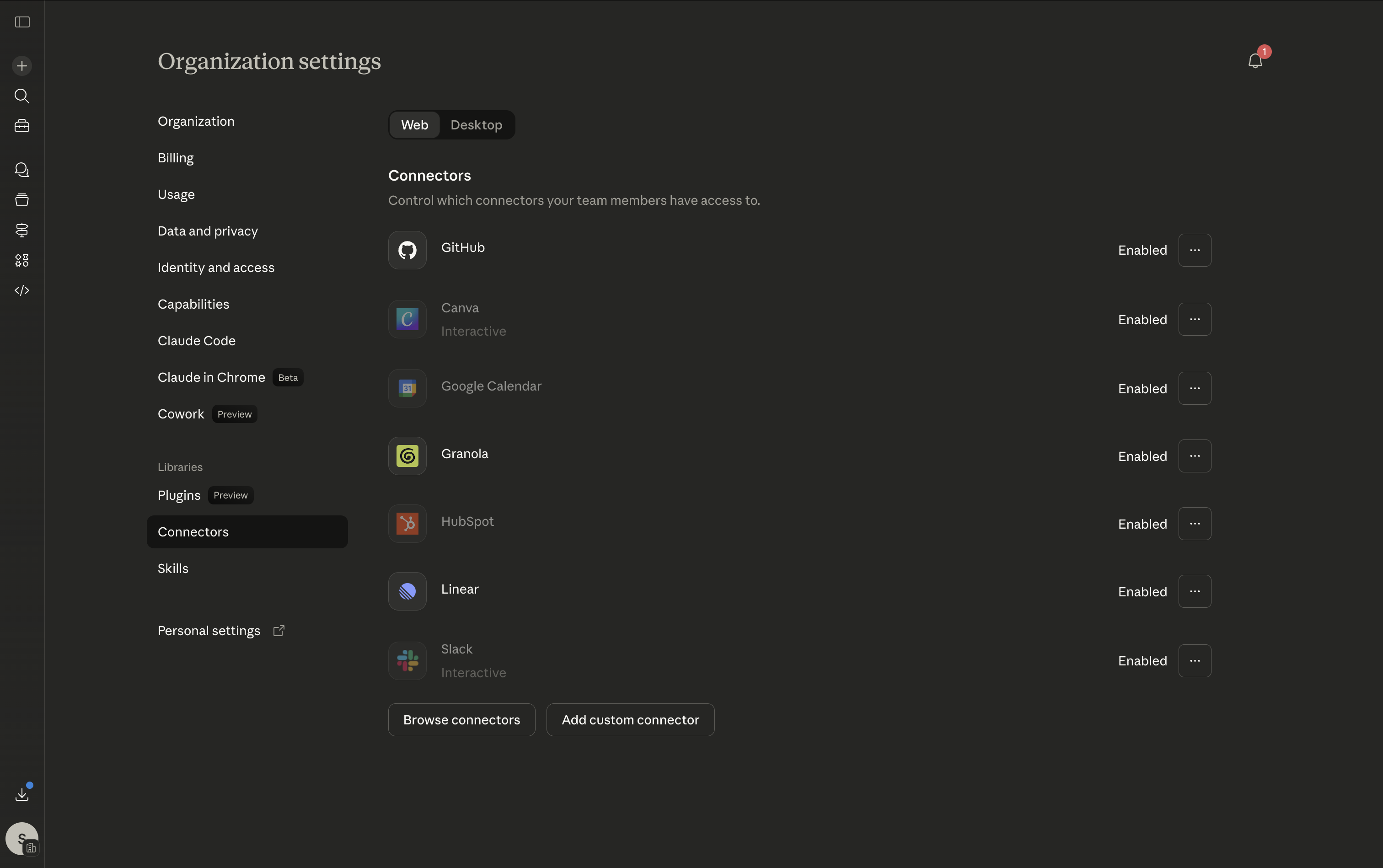
Task: Click the Browse connectors button
Action: [461, 720]
